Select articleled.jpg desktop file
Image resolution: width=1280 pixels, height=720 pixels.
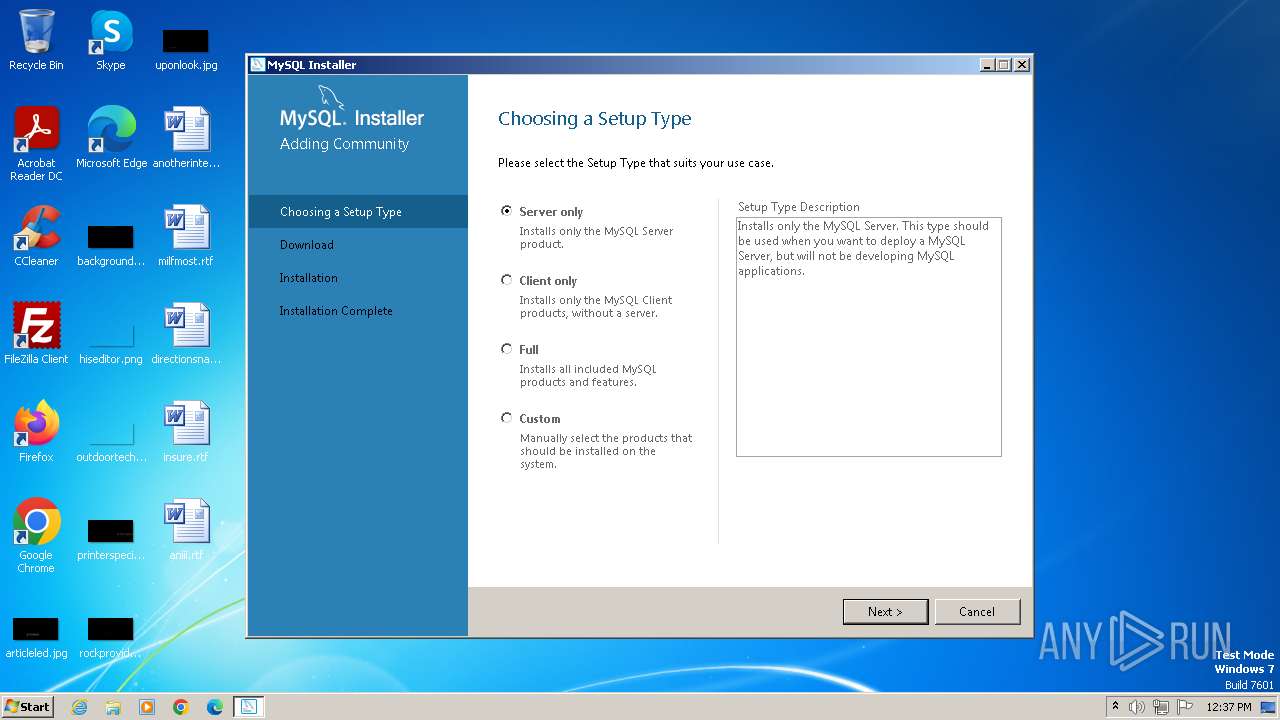(x=36, y=637)
